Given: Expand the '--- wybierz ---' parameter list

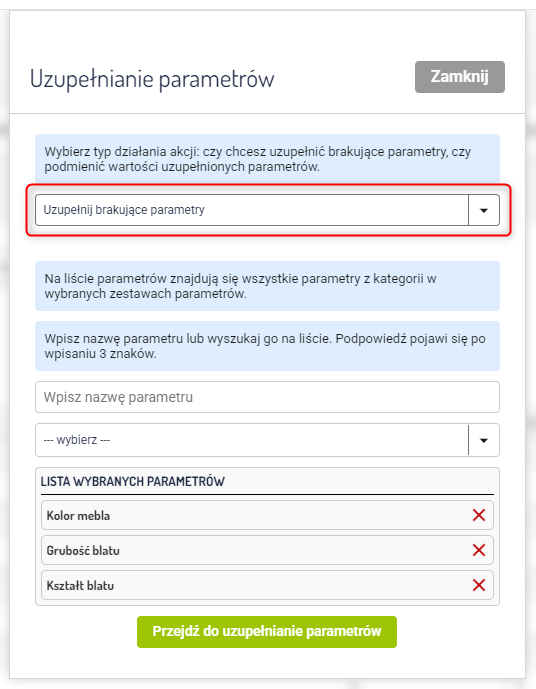Looking at the screenshot, I should click(x=267, y=440).
